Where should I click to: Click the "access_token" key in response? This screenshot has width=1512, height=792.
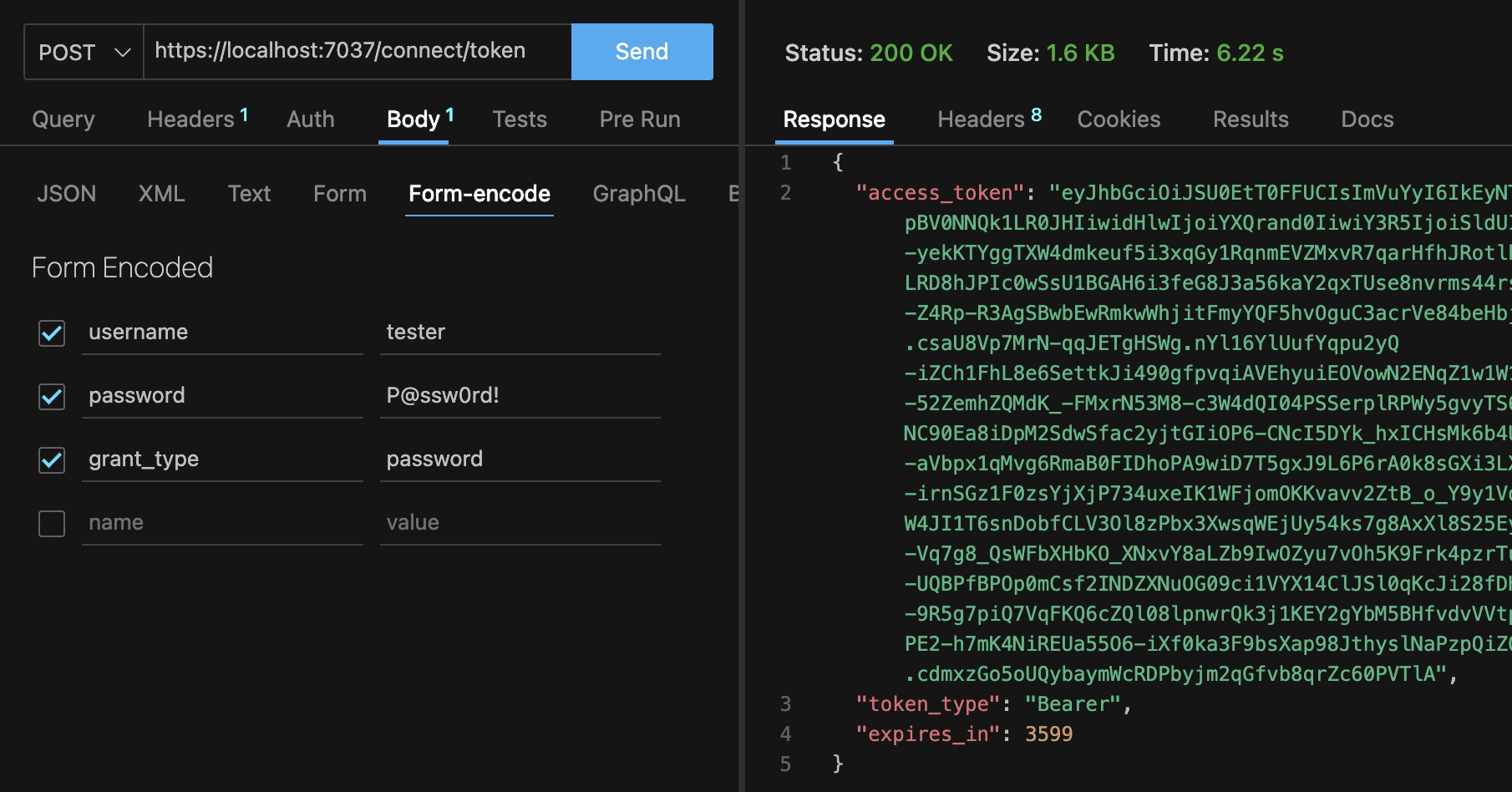[x=940, y=193]
